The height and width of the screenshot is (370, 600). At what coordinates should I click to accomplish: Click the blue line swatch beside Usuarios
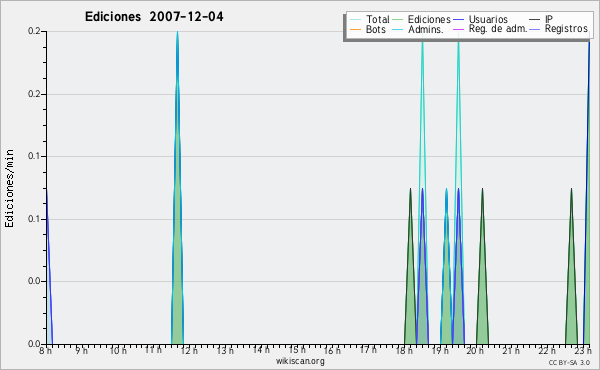pyautogui.click(x=458, y=20)
